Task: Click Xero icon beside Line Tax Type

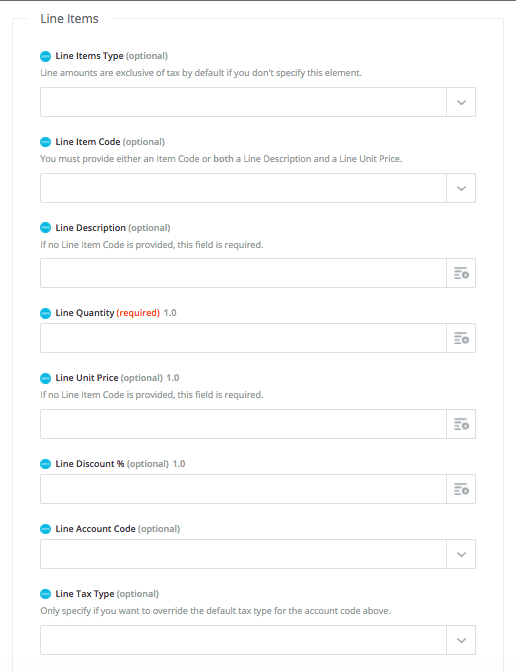Action: point(45,594)
